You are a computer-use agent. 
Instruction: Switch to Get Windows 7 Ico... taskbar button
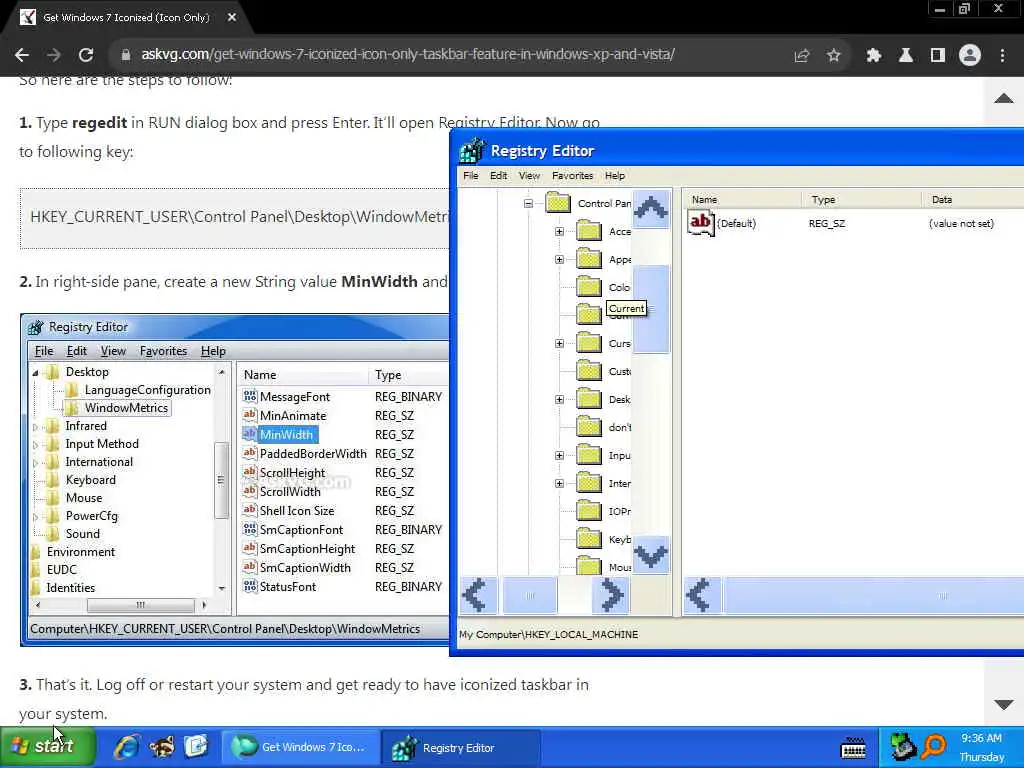(301, 747)
